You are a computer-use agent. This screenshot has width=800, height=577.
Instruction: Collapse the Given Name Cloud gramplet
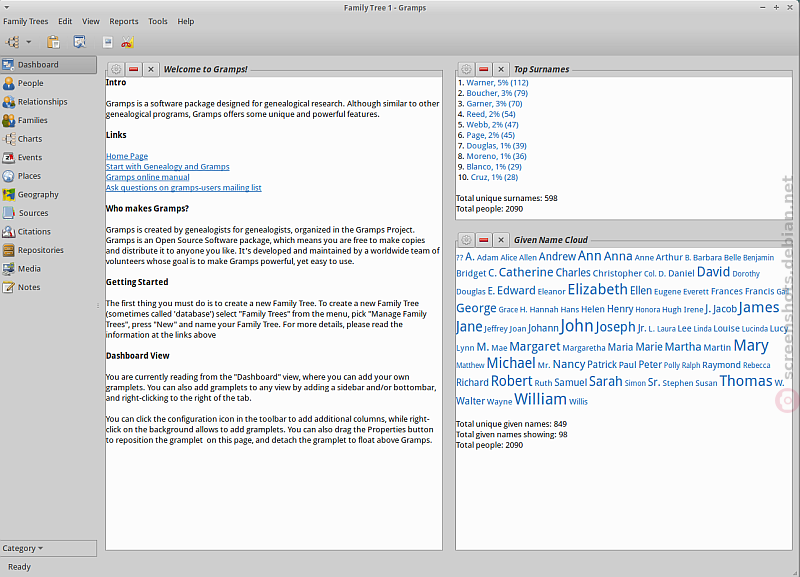click(x=484, y=240)
